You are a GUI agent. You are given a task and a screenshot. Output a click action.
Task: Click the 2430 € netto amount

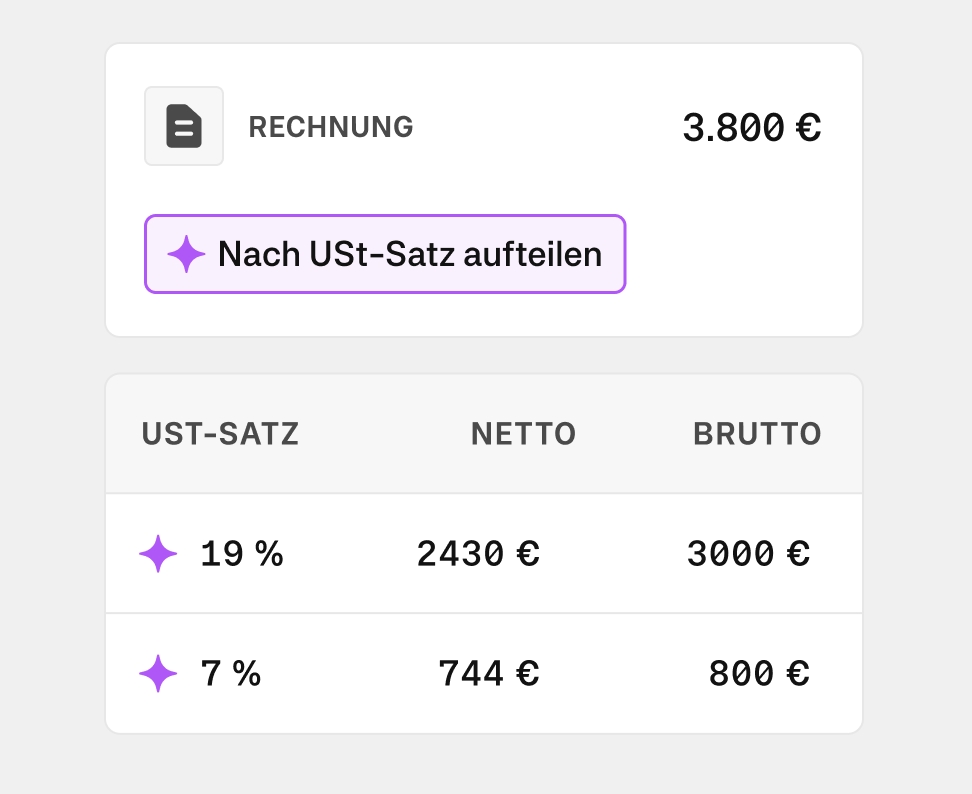(478, 553)
